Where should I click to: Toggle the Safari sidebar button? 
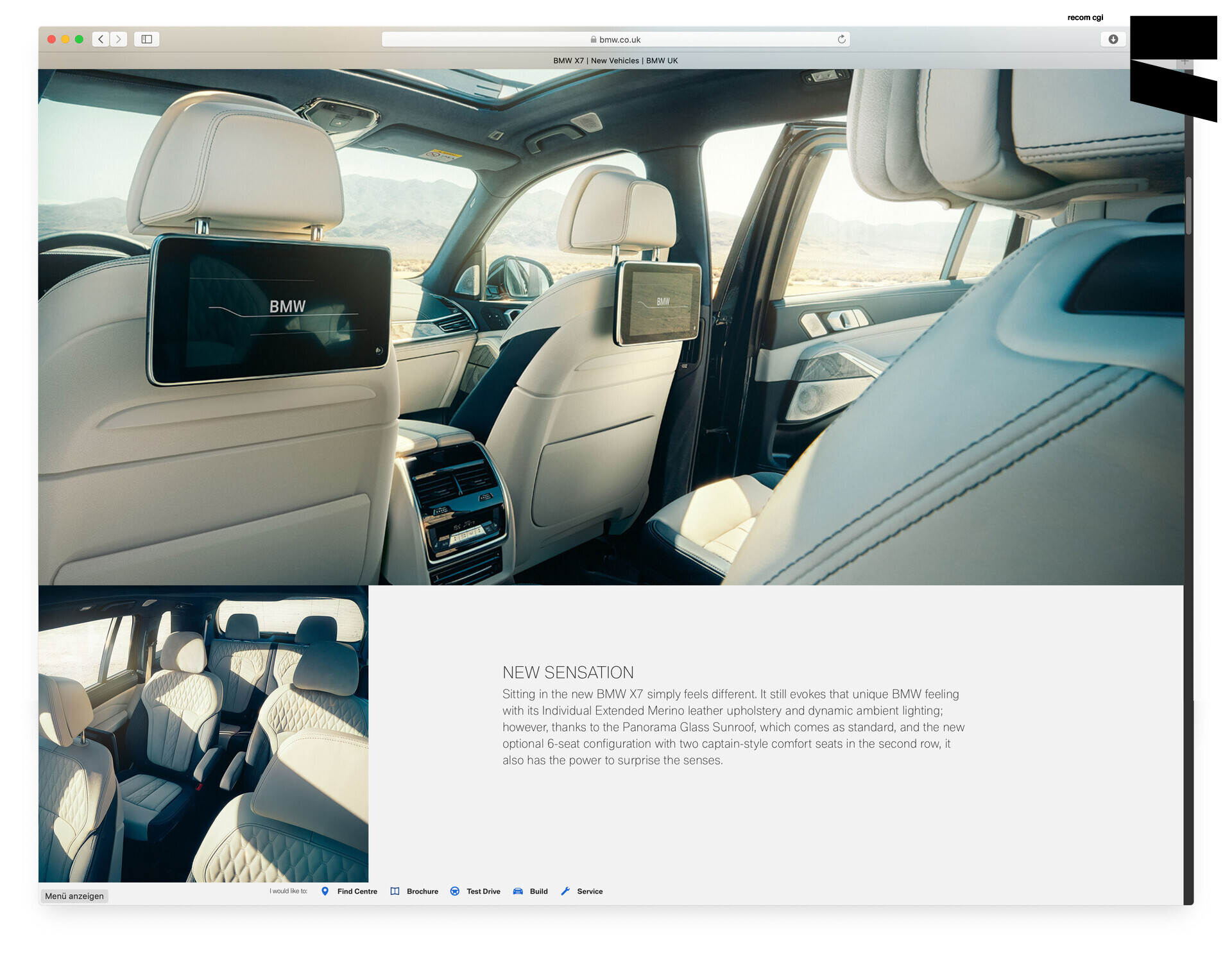coord(146,39)
